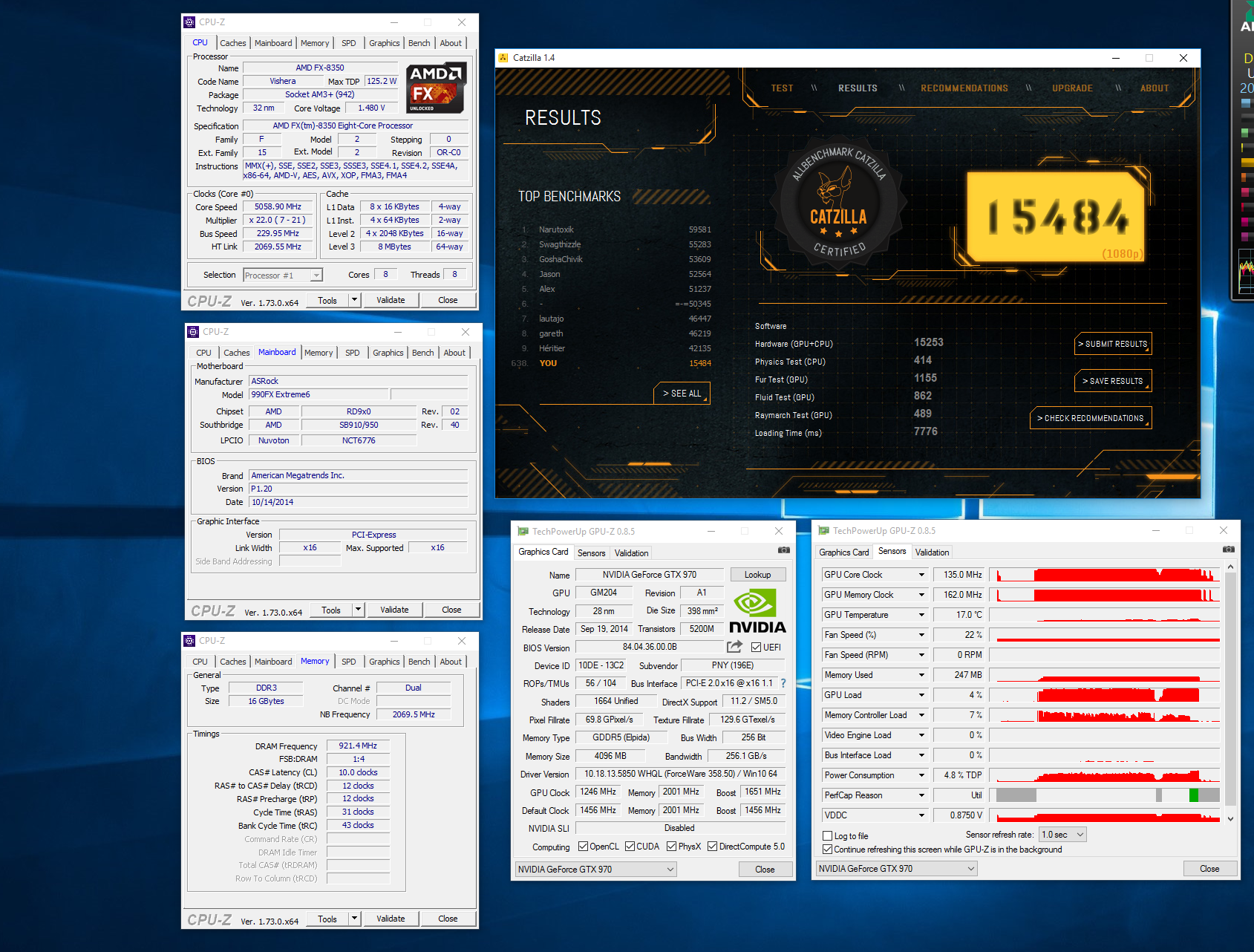Toggle the DirectCompute 5.0 checkbox

713,847
